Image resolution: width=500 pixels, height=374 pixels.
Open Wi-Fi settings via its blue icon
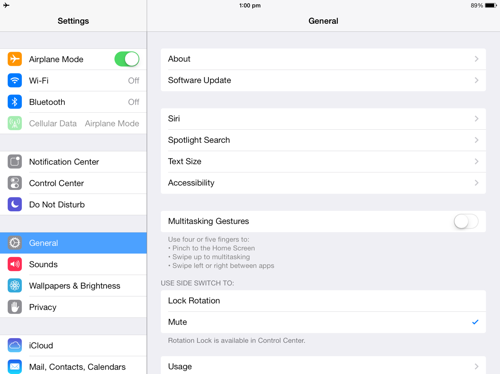coord(15,80)
